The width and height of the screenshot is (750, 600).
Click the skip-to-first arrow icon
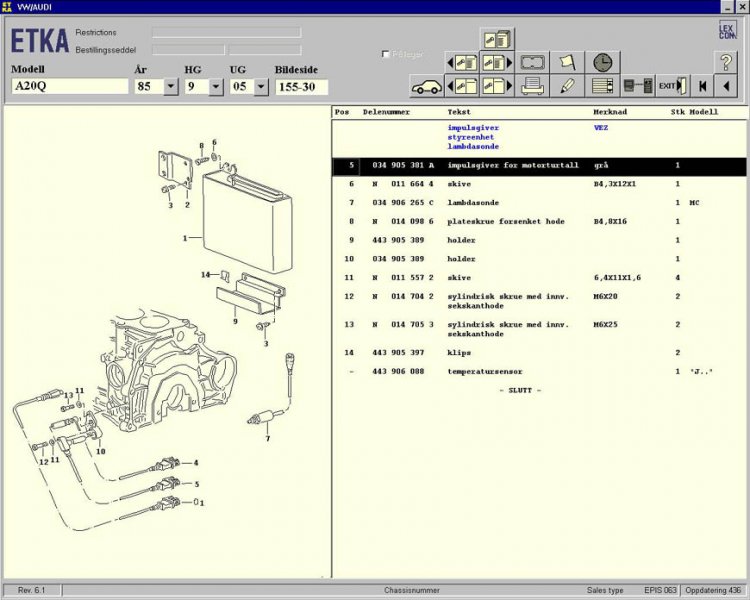pos(703,86)
